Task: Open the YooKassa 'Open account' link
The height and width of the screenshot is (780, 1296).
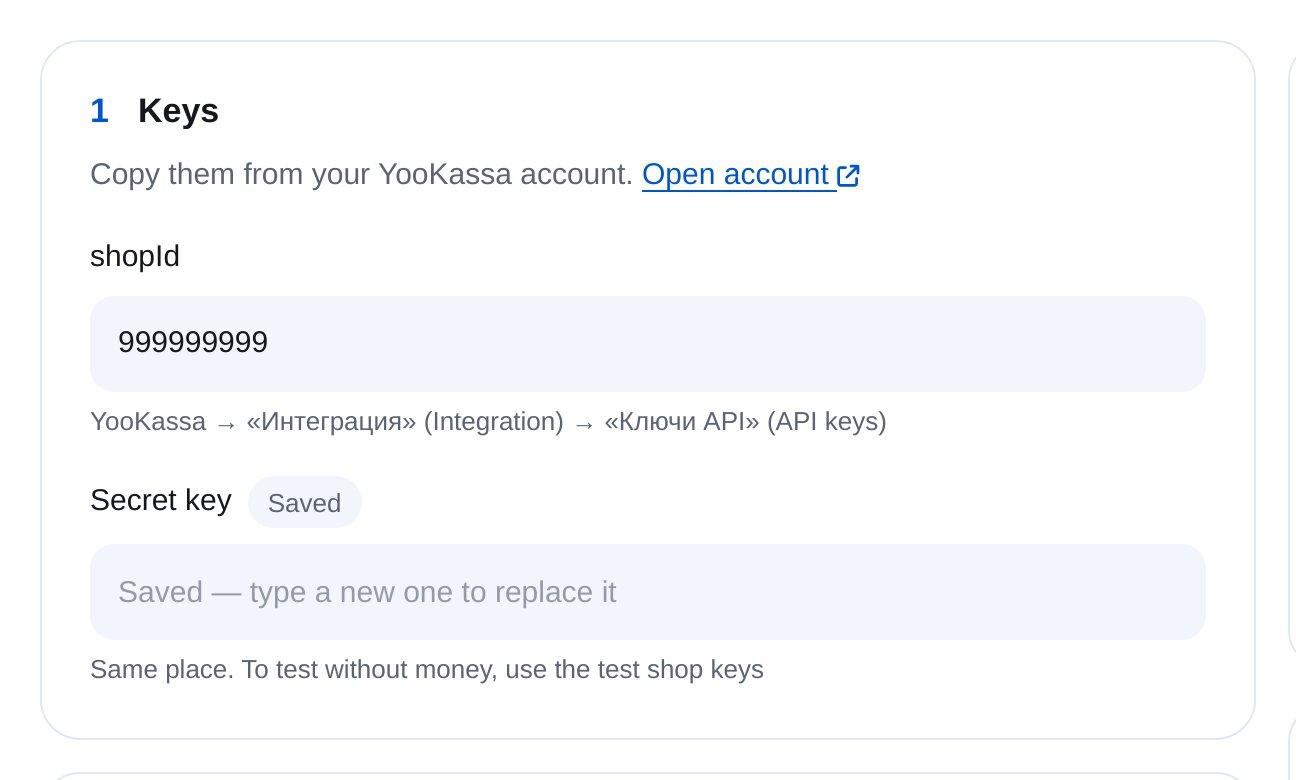Action: point(751,175)
